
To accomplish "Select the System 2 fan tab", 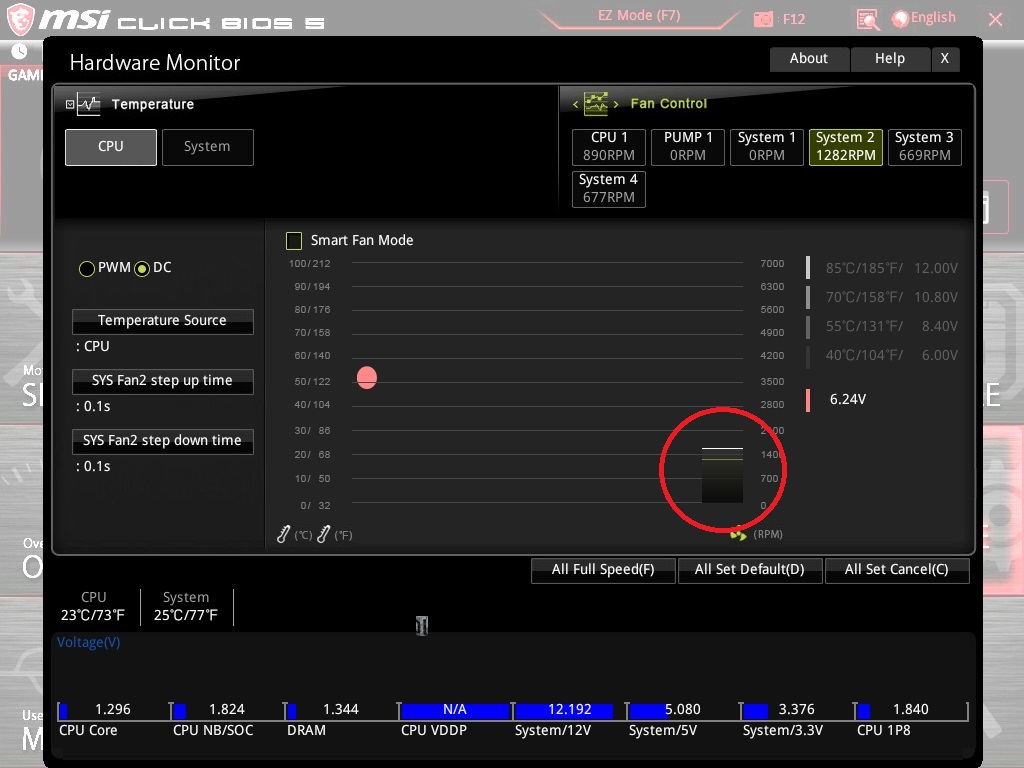I will tap(846, 147).
